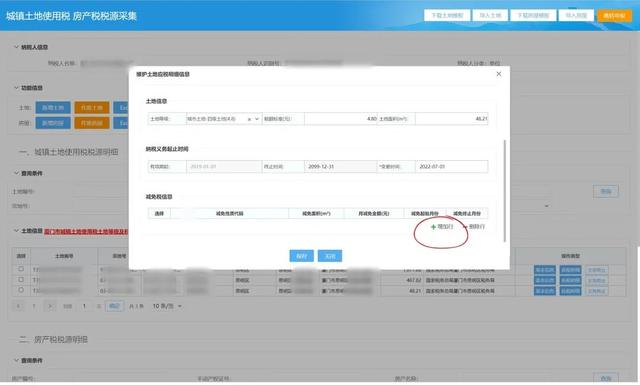This screenshot has height=385, width=640.
Task: Click the pagination confirm button
Action: (114, 306)
